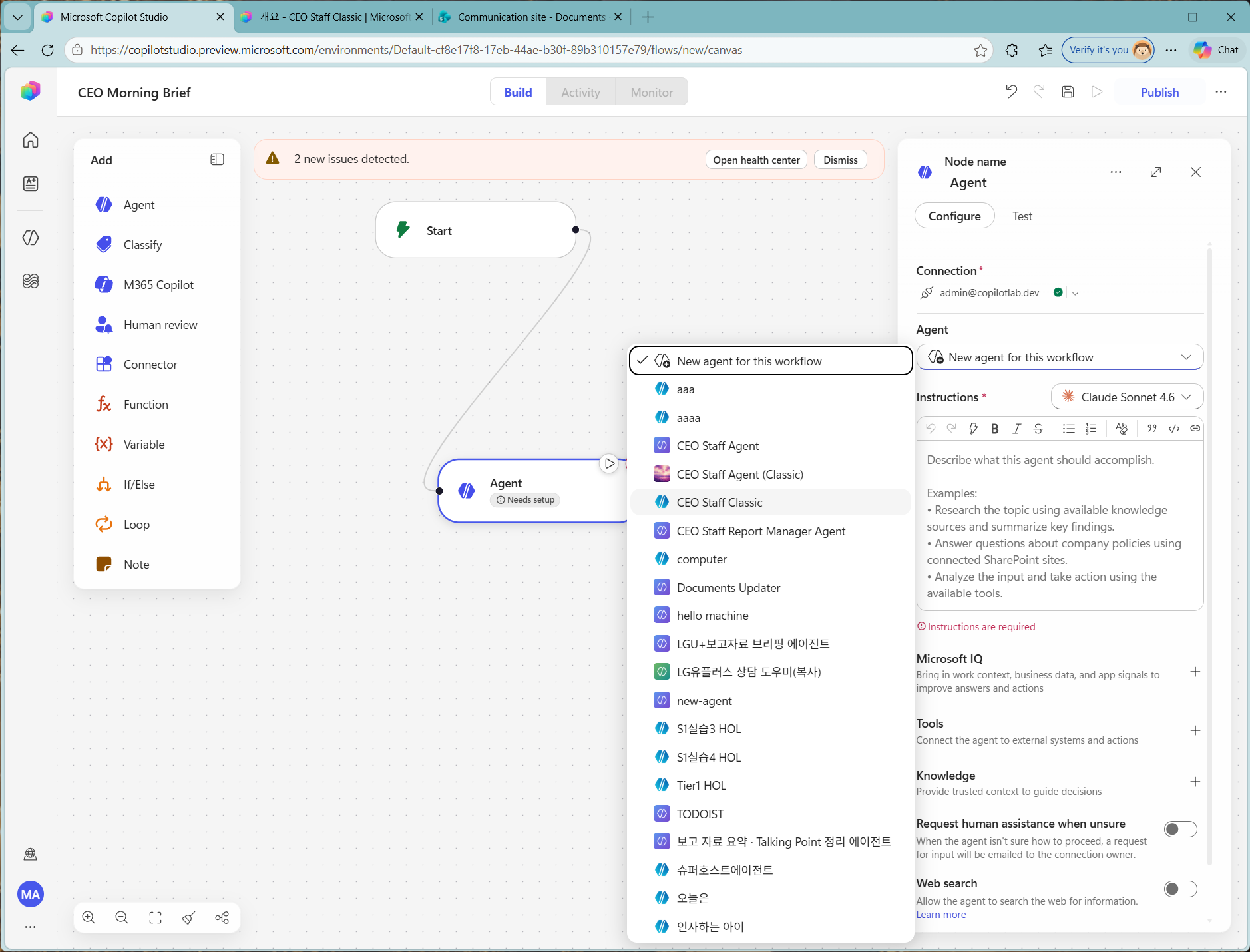
Task: Insert a block quote in Instructions
Action: point(1152,429)
